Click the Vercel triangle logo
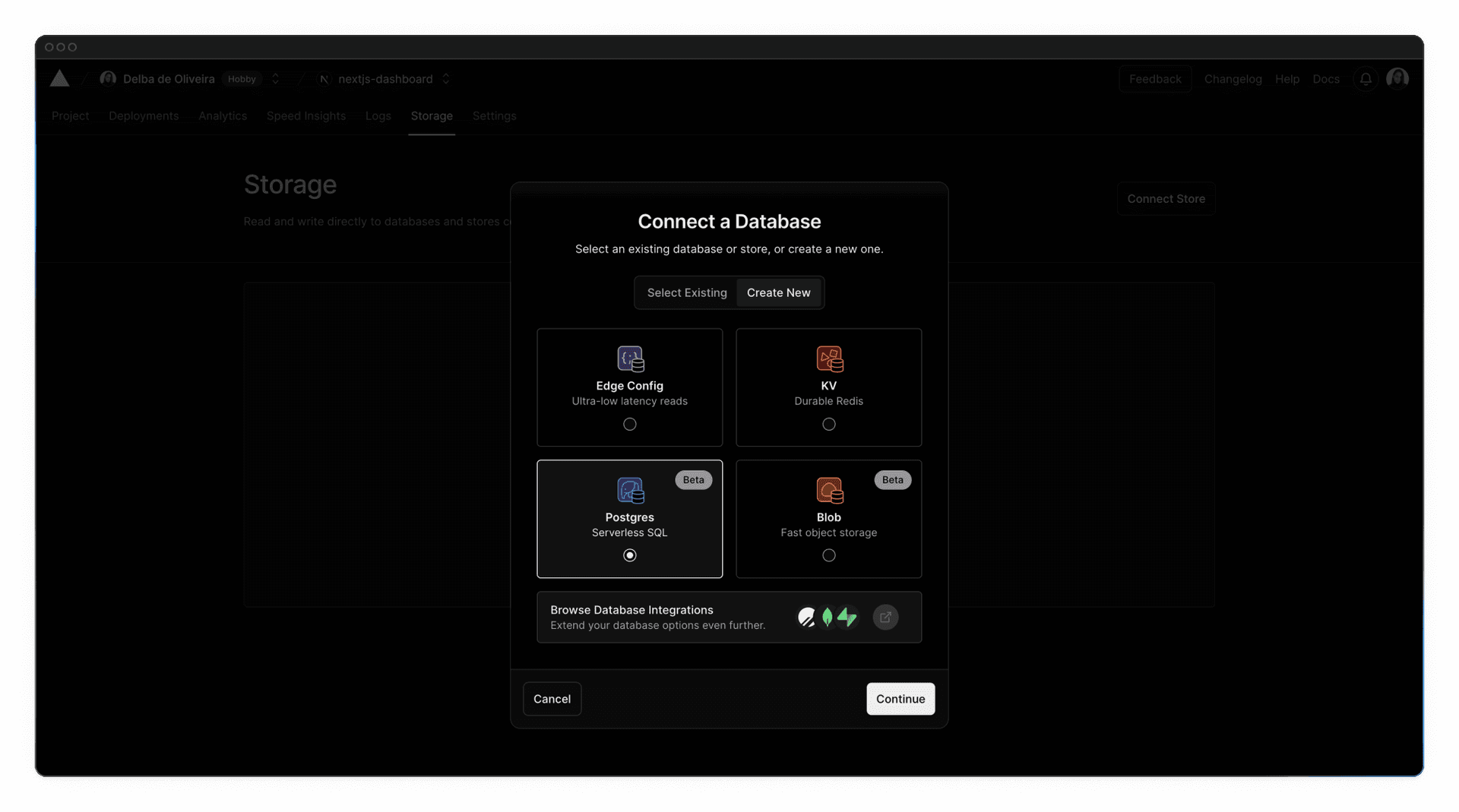The image size is (1459, 812). pos(59,78)
